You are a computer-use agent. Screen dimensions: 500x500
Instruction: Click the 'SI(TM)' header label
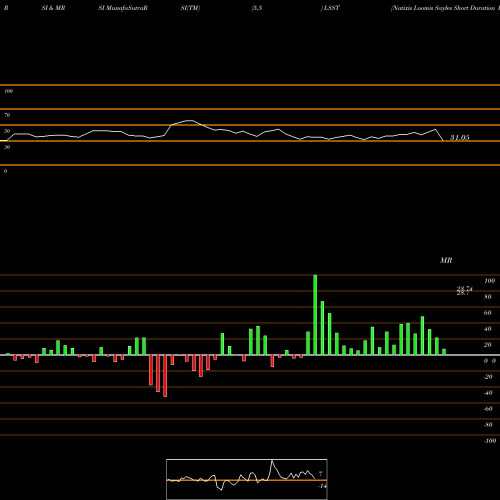190,8
